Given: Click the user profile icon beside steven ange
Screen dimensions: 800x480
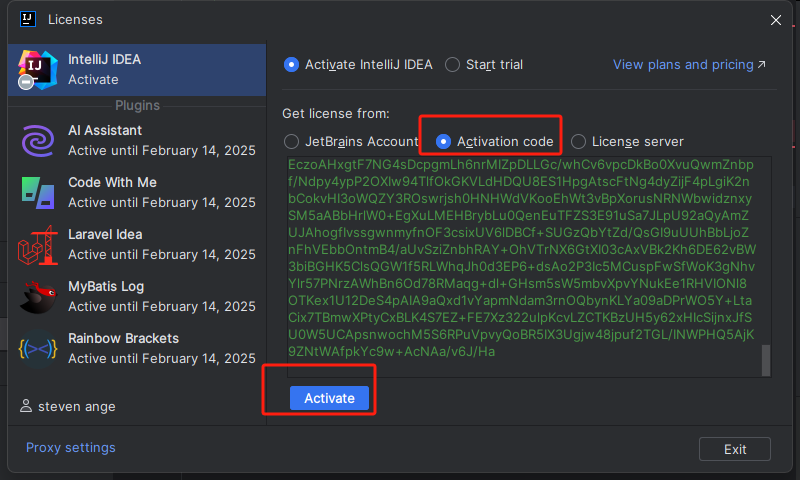Looking at the screenshot, I should (x=26, y=406).
